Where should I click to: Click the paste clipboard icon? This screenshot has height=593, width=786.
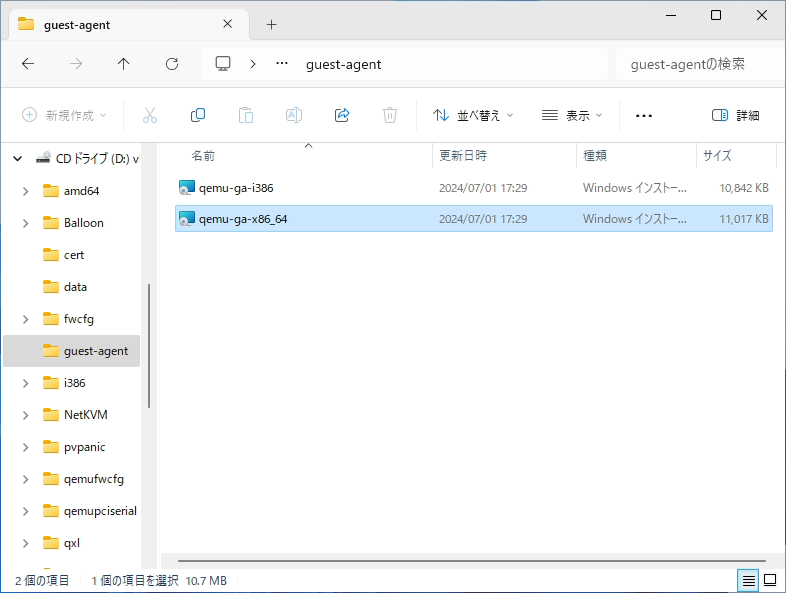(x=246, y=115)
